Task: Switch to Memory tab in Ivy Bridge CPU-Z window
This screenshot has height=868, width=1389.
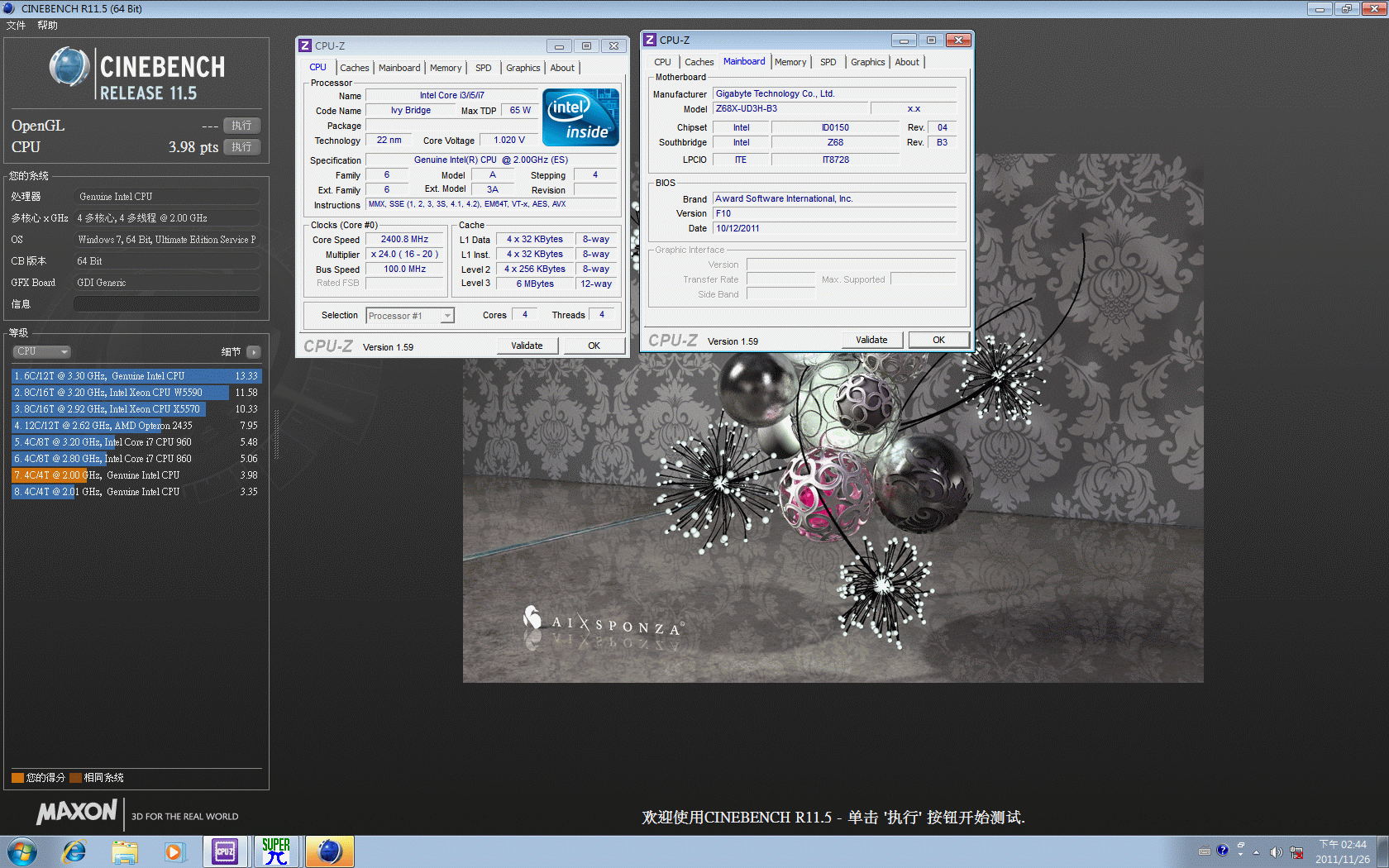Action: [x=445, y=68]
